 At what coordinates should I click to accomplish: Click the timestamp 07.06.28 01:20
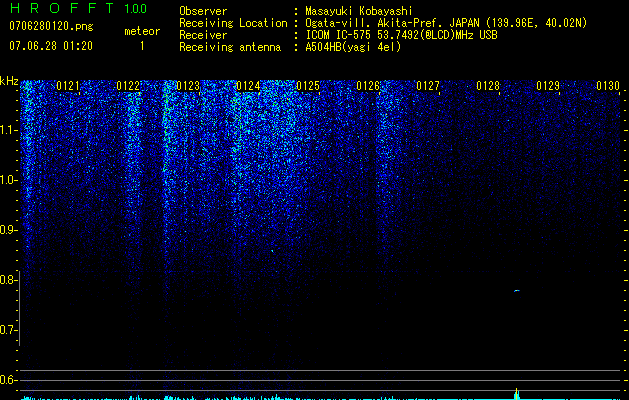click(x=51, y=46)
